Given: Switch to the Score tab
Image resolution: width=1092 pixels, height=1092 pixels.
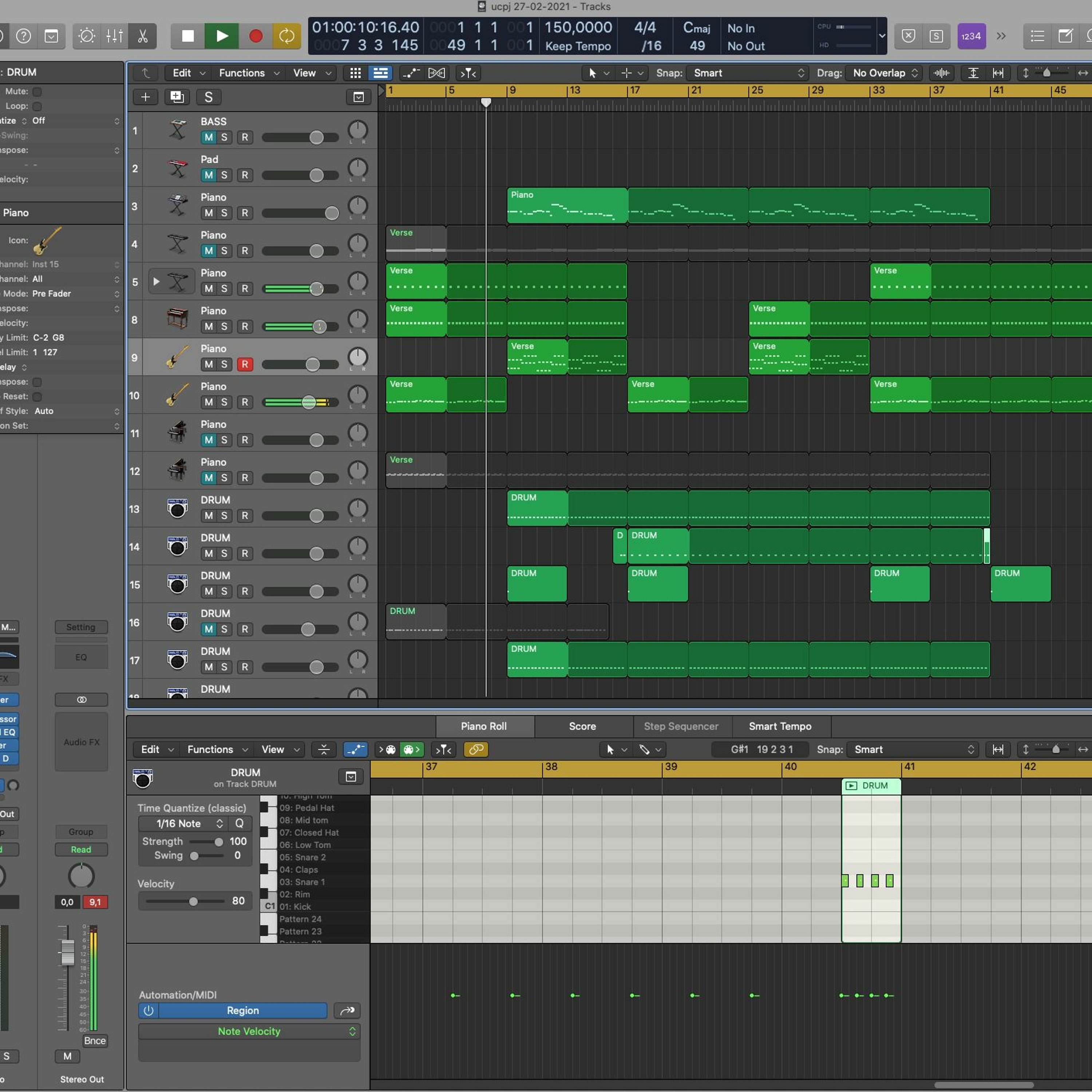Looking at the screenshot, I should pyautogui.click(x=582, y=726).
